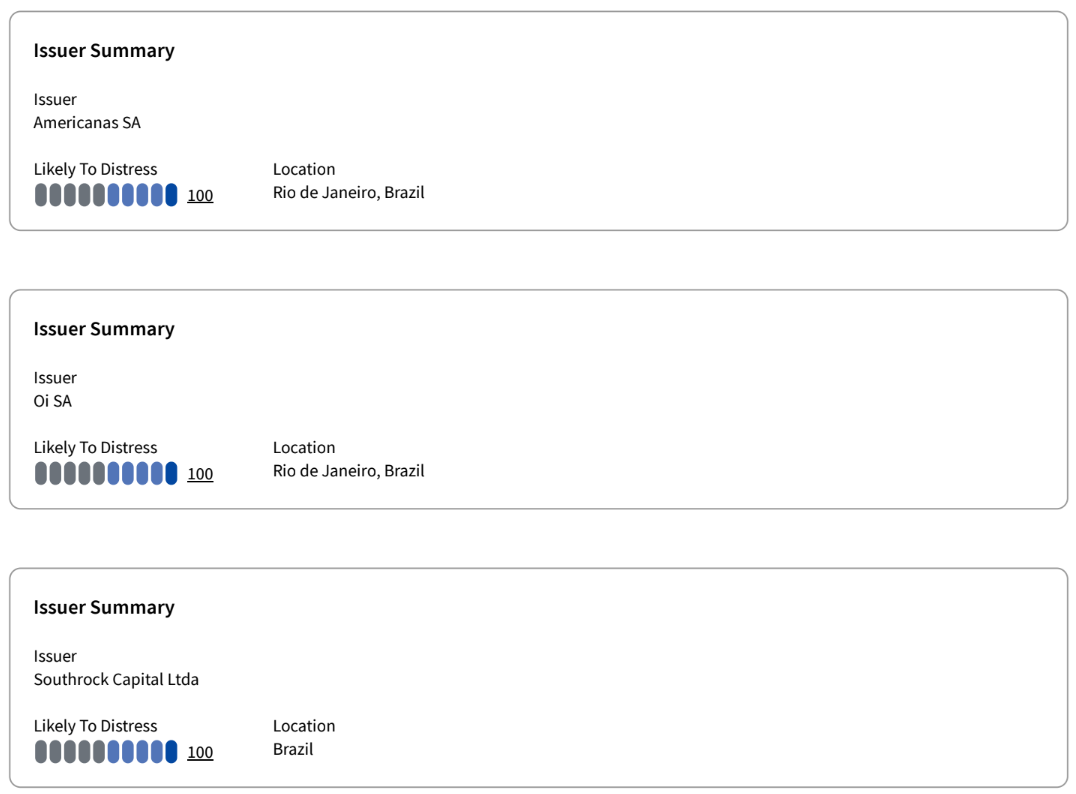Image resolution: width=1076 pixels, height=794 pixels.
Task: Click the Issuer Summary heading above Americanas SA
Action: (104, 51)
